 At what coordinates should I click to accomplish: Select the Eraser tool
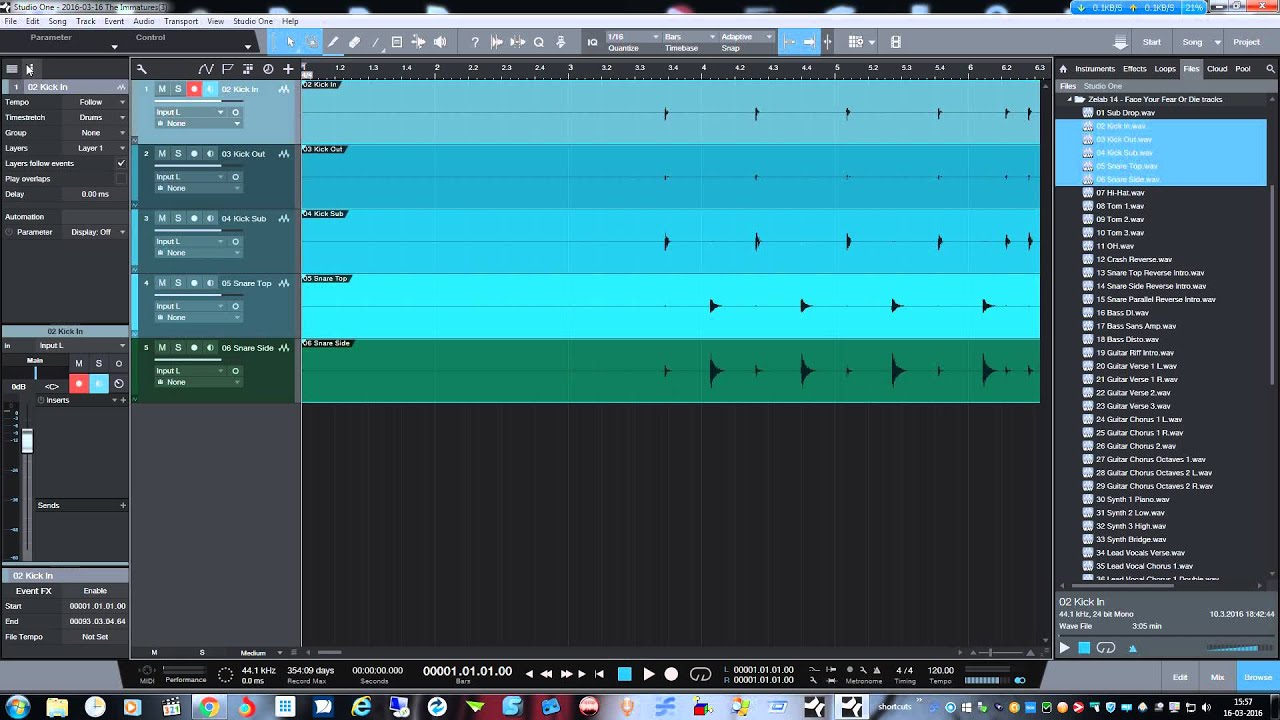click(354, 42)
